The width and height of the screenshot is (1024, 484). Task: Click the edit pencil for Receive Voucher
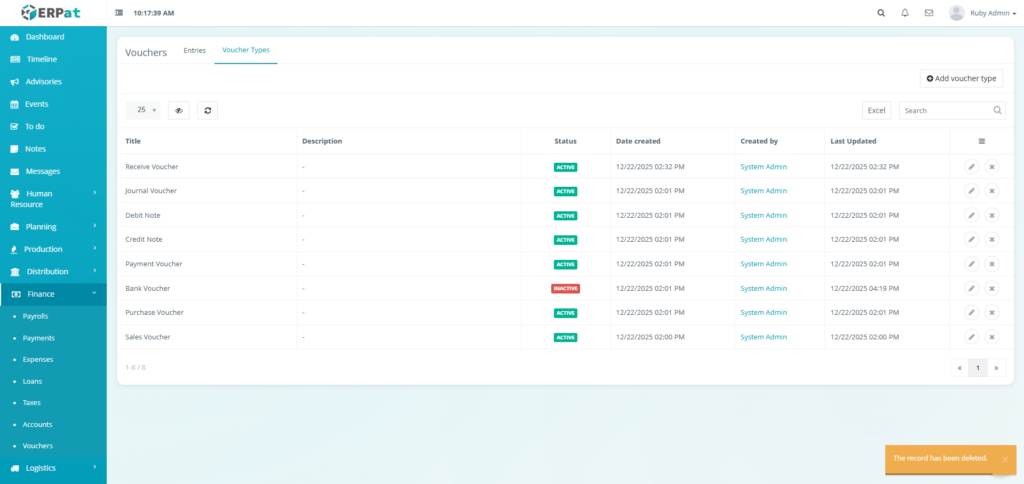pos(971,167)
